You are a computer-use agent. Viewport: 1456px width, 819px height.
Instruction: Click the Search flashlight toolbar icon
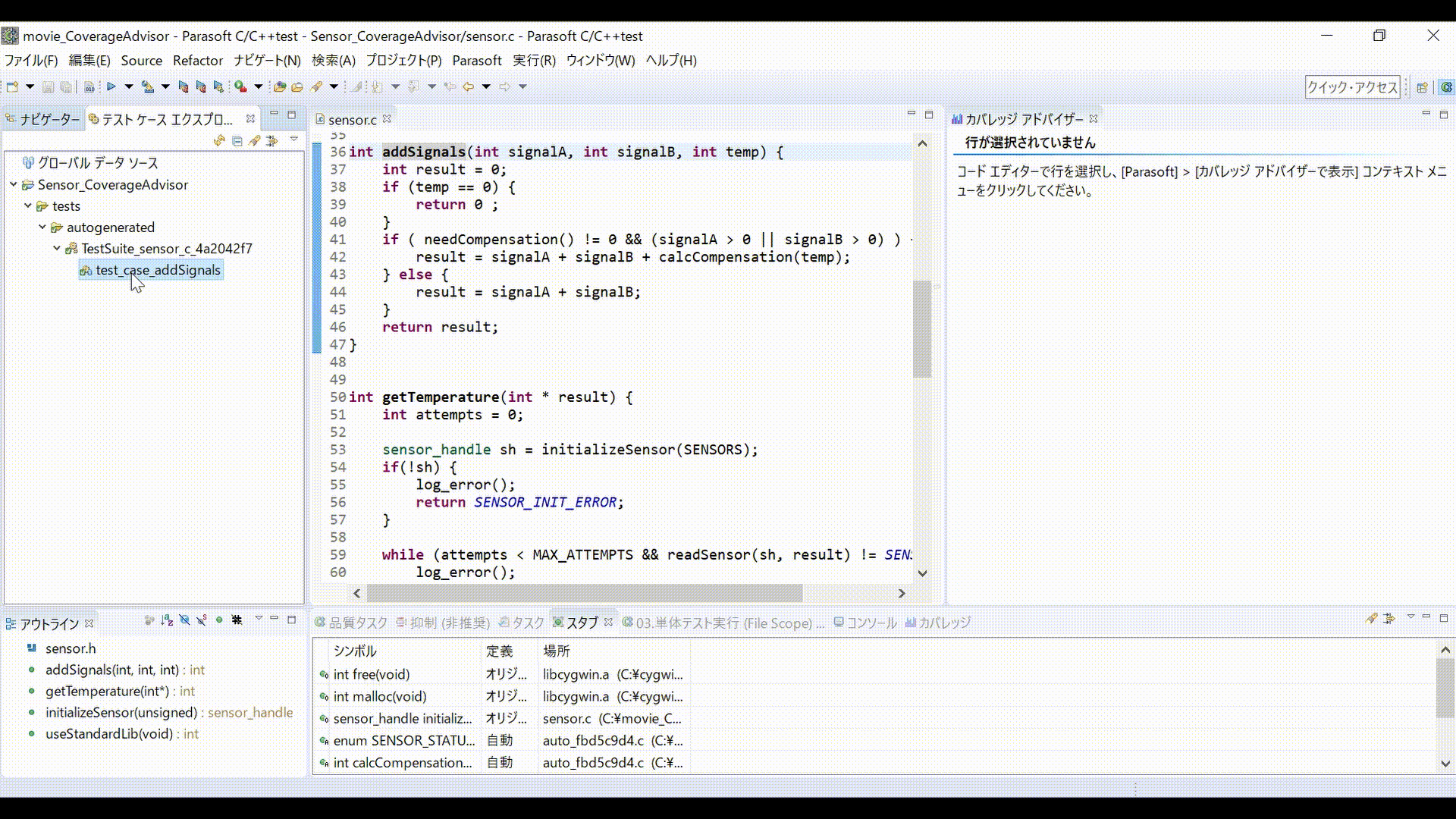point(316,87)
